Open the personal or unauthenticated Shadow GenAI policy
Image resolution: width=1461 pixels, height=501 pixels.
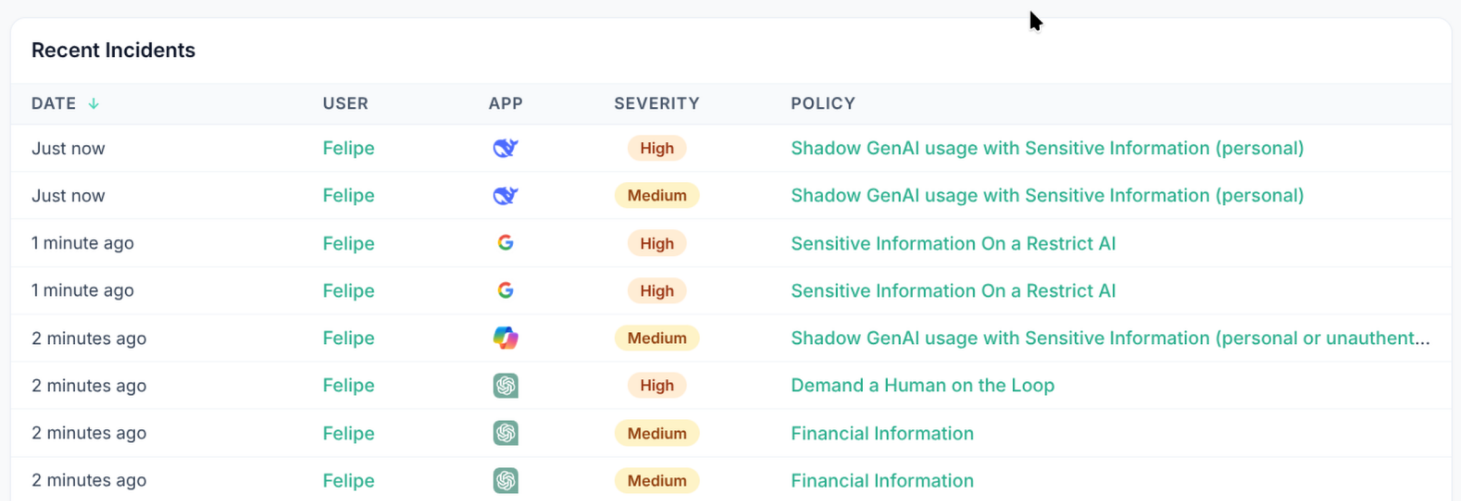(1110, 338)
